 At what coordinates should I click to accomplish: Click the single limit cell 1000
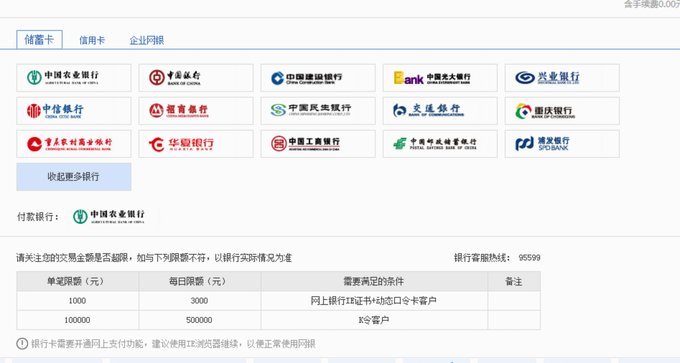[77, 301]
